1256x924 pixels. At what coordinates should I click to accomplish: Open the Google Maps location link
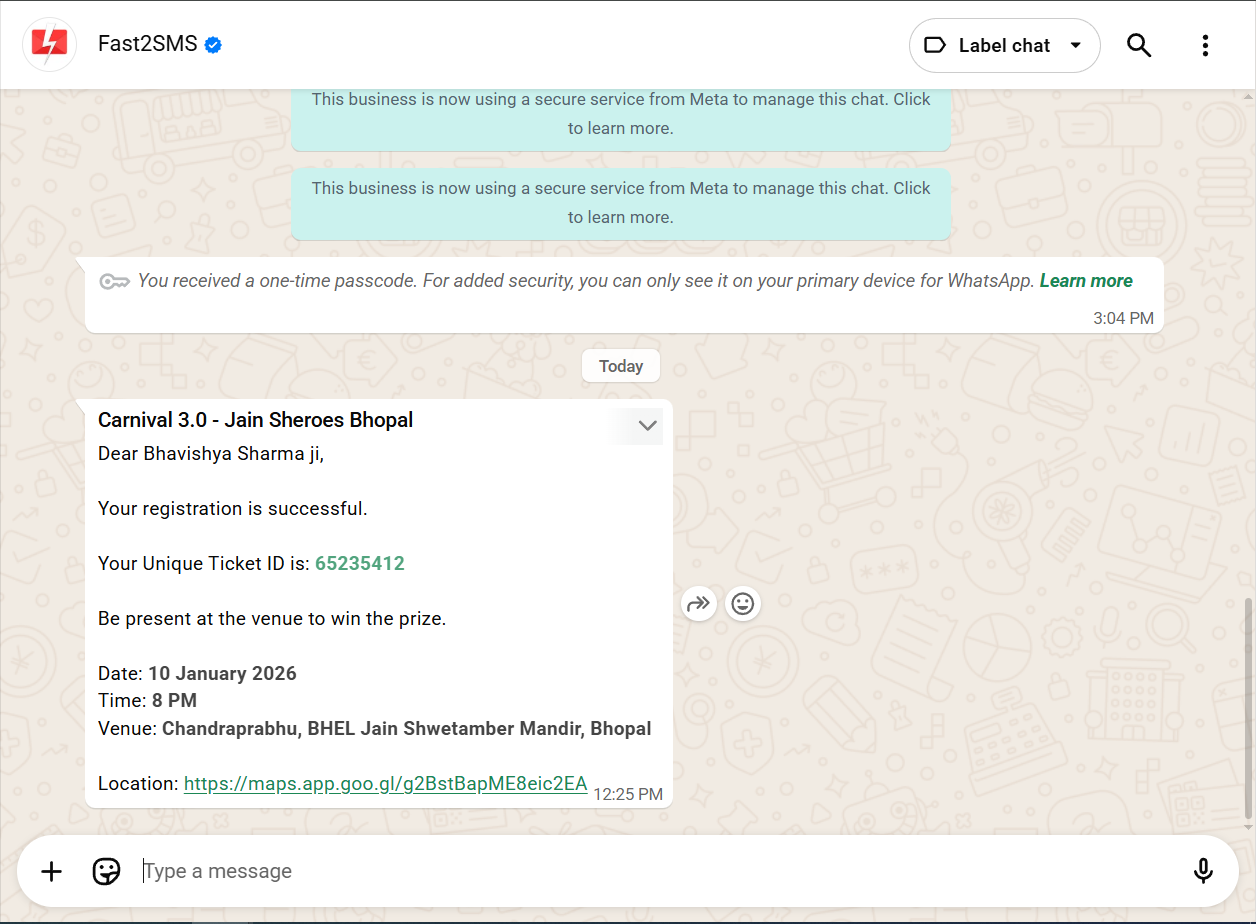(x=385, y=783)
